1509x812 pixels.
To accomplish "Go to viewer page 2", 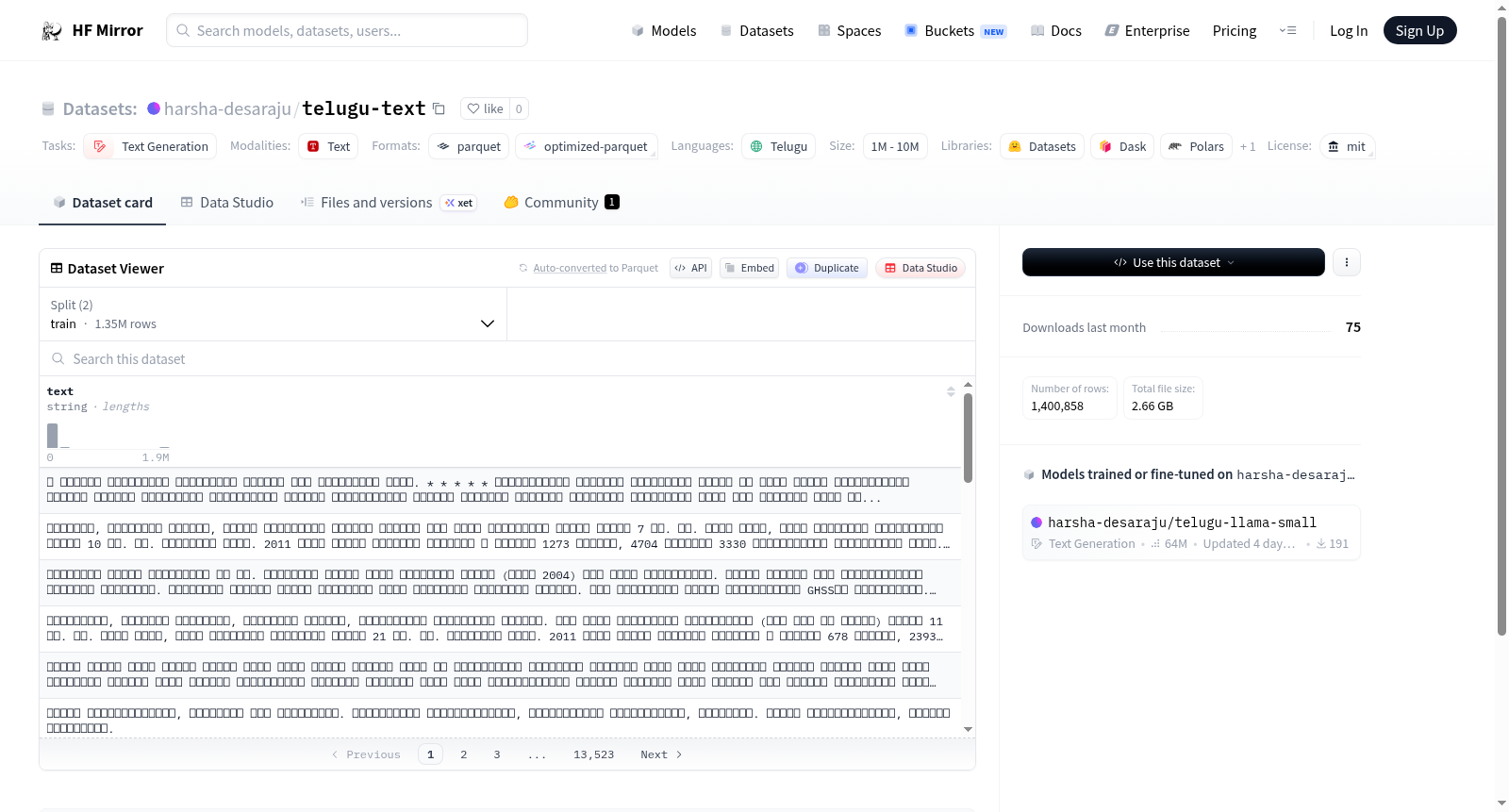I will click(464, 754).
